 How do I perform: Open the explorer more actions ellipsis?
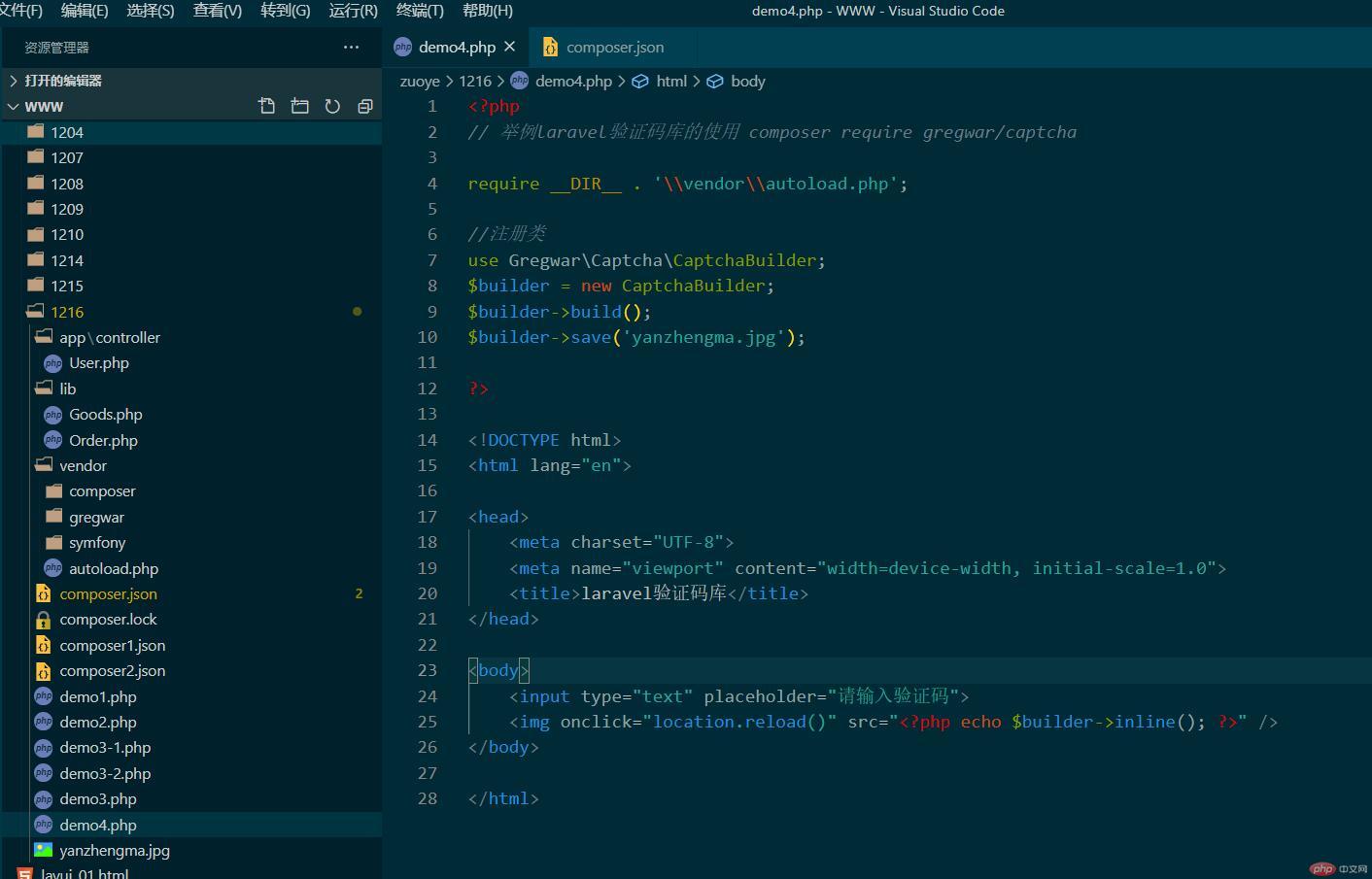point(351,47)
